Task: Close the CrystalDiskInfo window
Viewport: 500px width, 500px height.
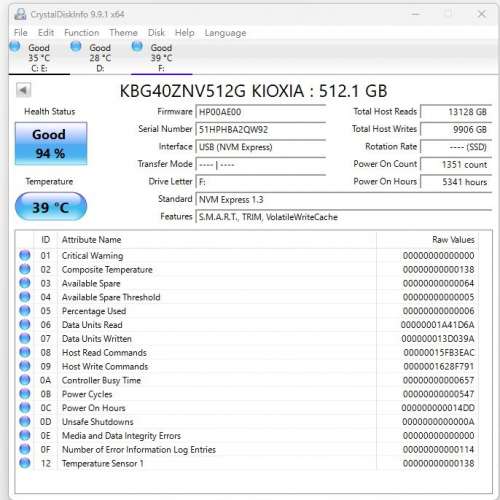Action: click(x=482, y=14)
